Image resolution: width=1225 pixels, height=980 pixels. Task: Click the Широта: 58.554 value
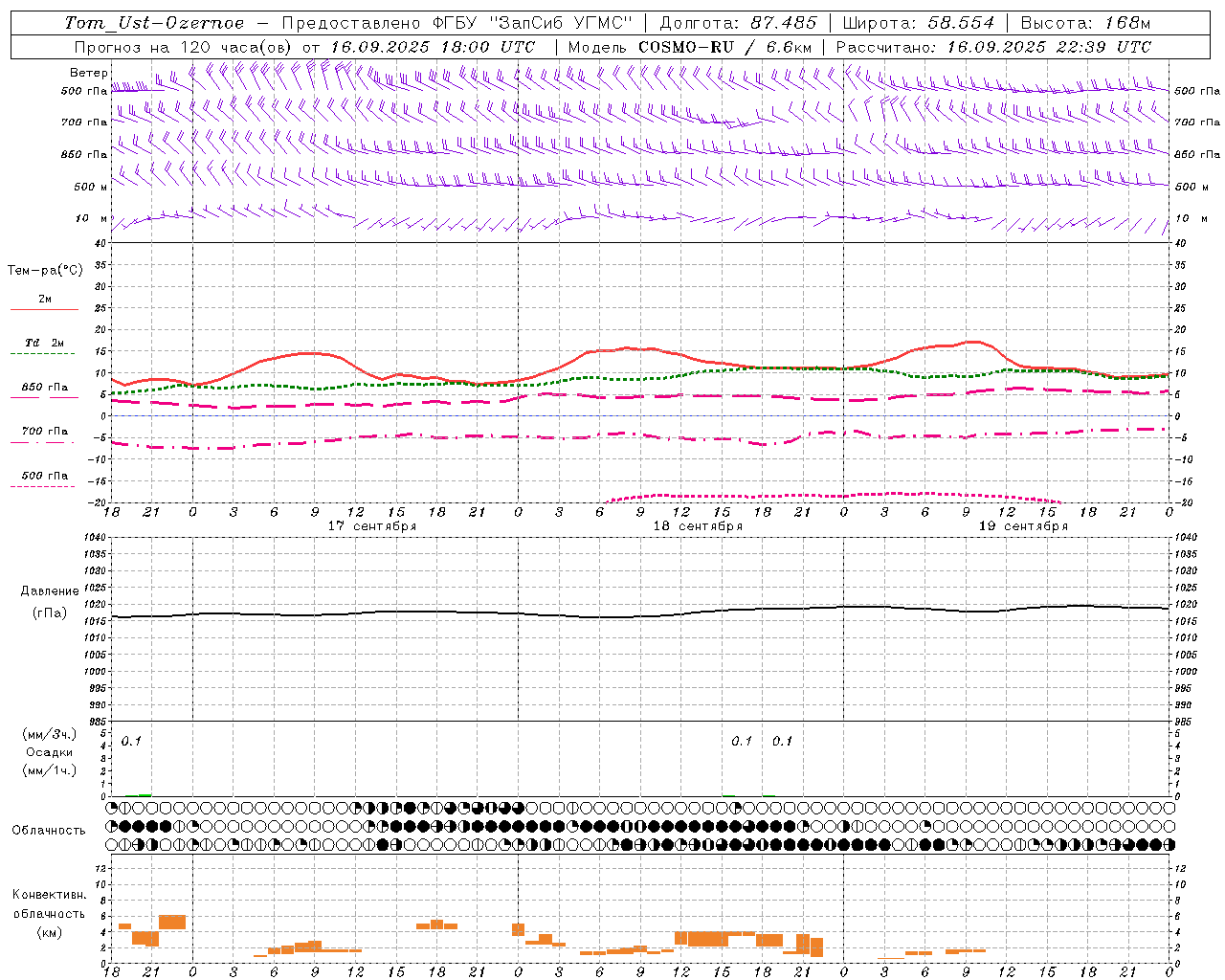click(918, 23)
